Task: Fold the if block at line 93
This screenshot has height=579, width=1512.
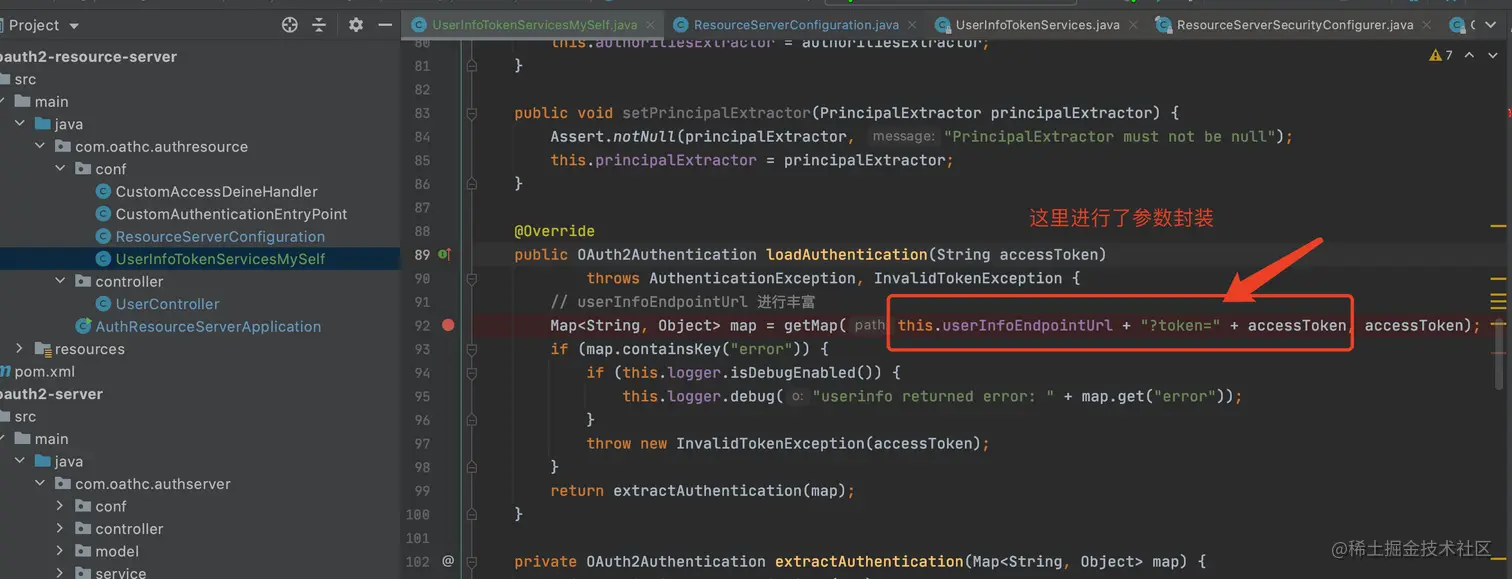Action: pyautogui.click(x=471, y=349)
